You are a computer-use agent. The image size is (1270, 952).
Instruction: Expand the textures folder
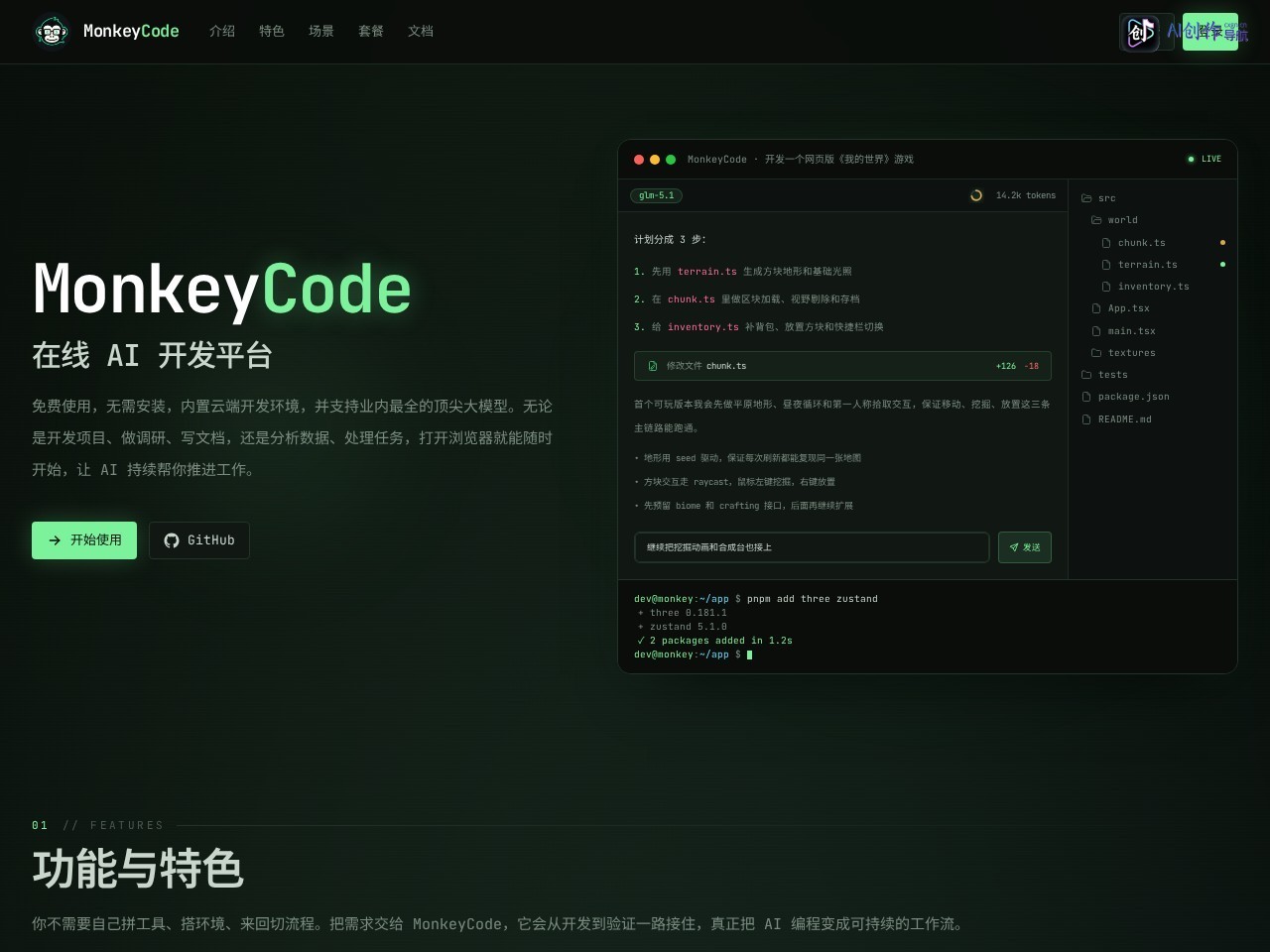click(x=1124, y=353)
